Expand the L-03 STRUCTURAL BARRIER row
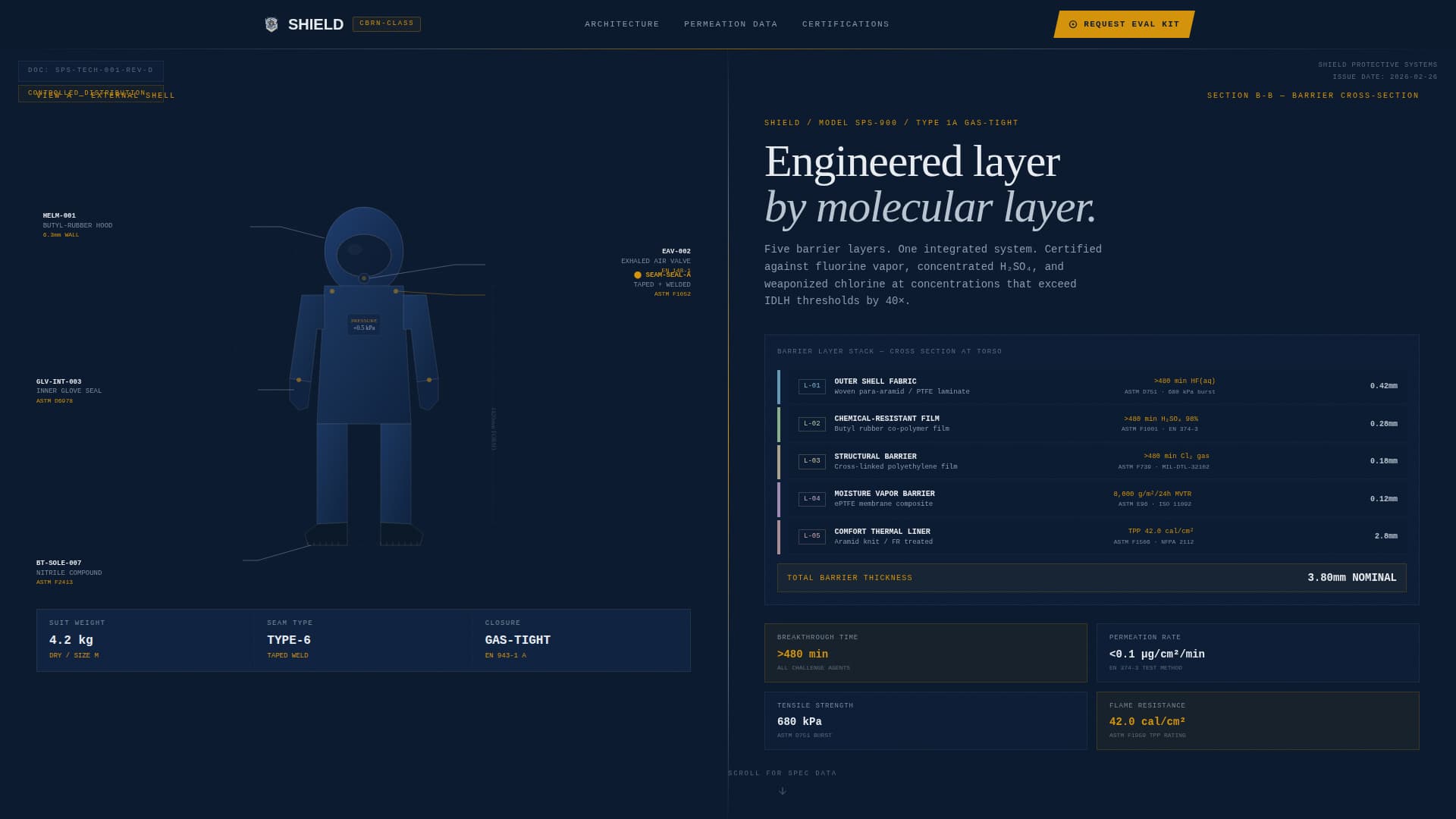 [1092, 461]
